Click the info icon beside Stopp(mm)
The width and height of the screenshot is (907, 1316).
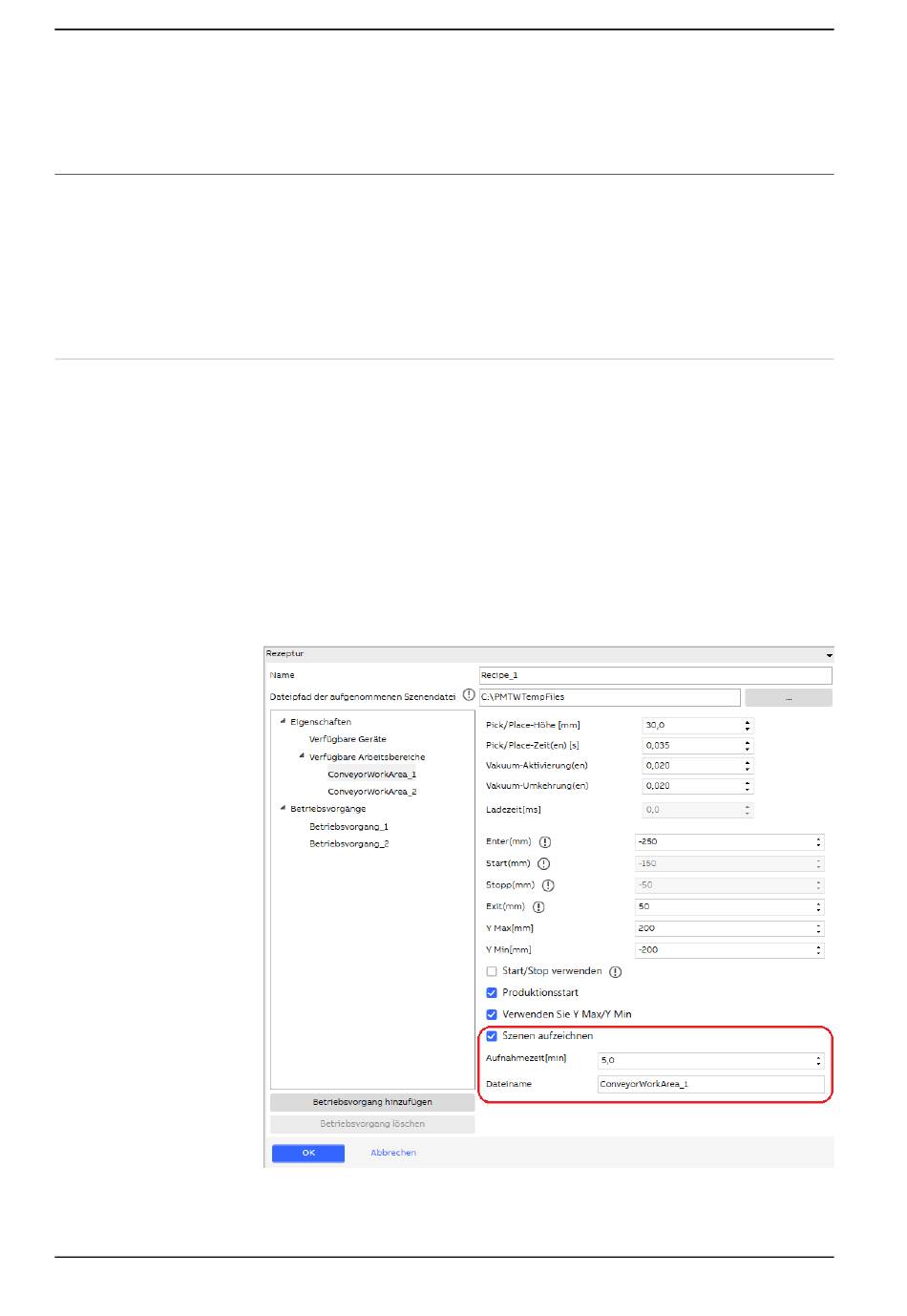click(548, 885)
